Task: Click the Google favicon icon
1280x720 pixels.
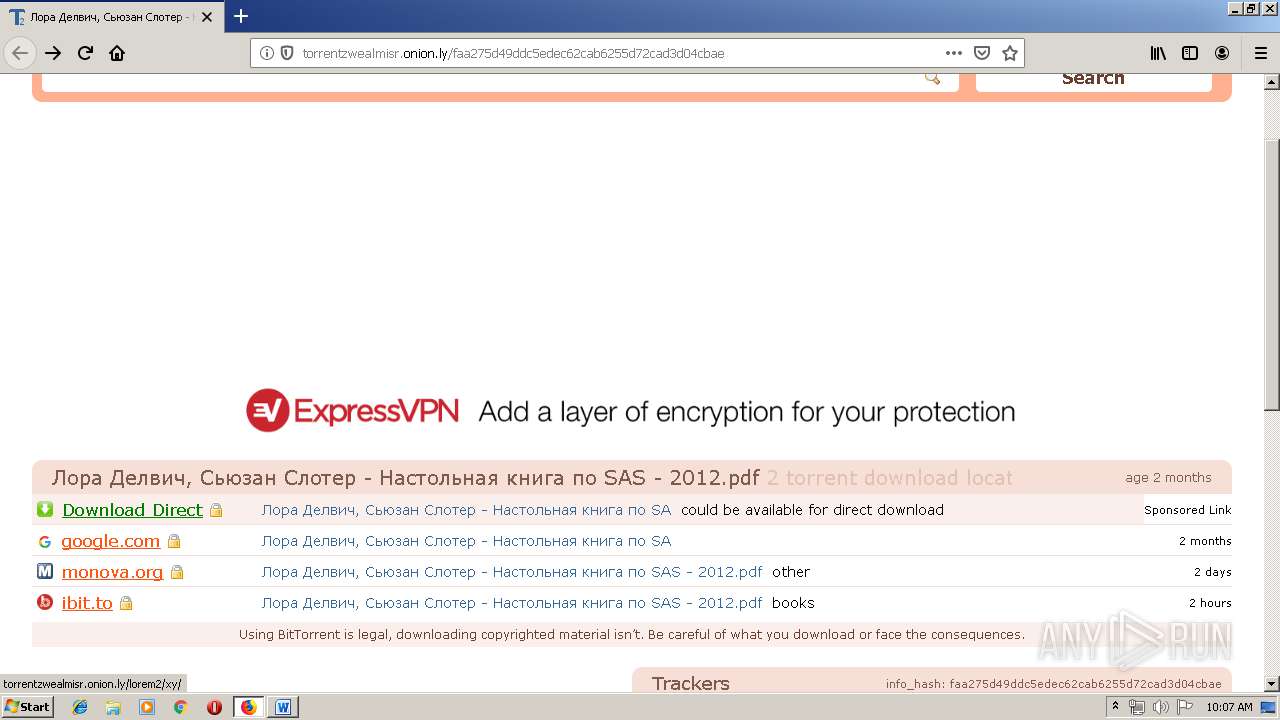Action: pyautogui.click(x=45, y=541)
